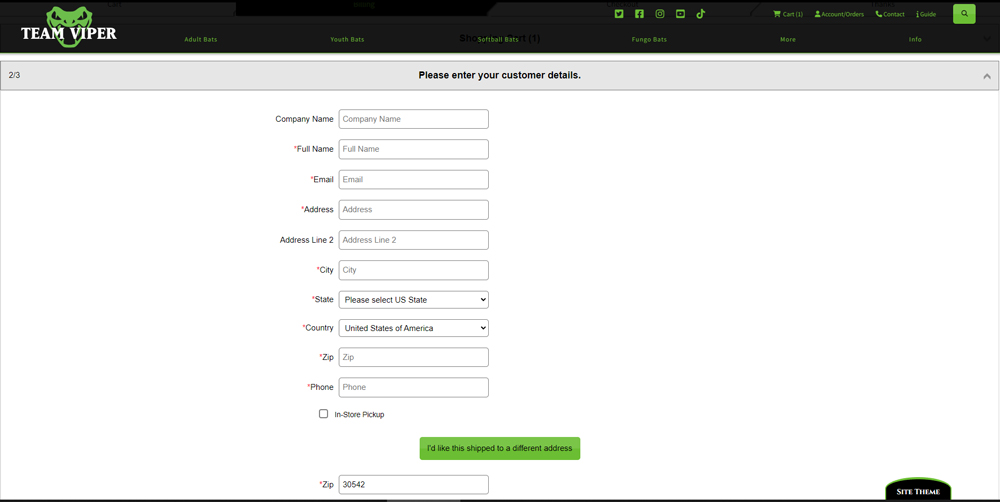Open the Country dropdown selector
The height and width of the screenshot is (502, 1000).
(x=413, y=328)
